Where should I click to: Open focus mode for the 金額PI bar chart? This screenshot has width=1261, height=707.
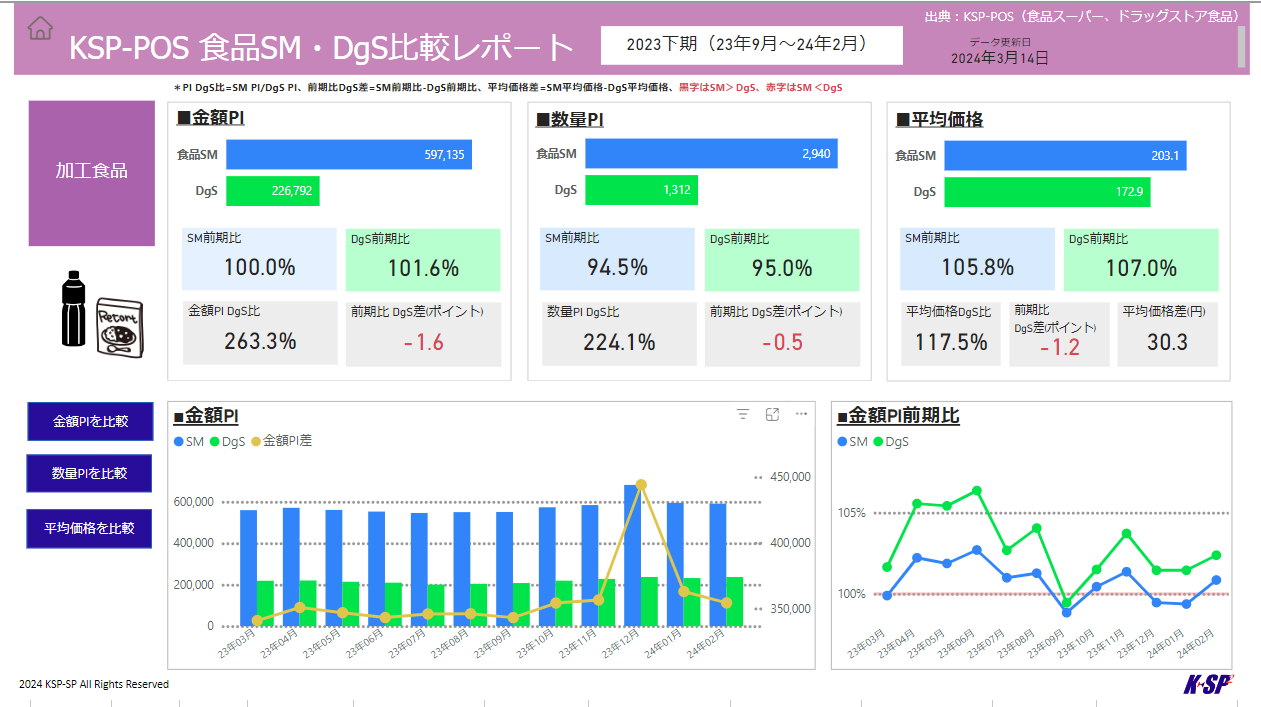coord(772,414)
